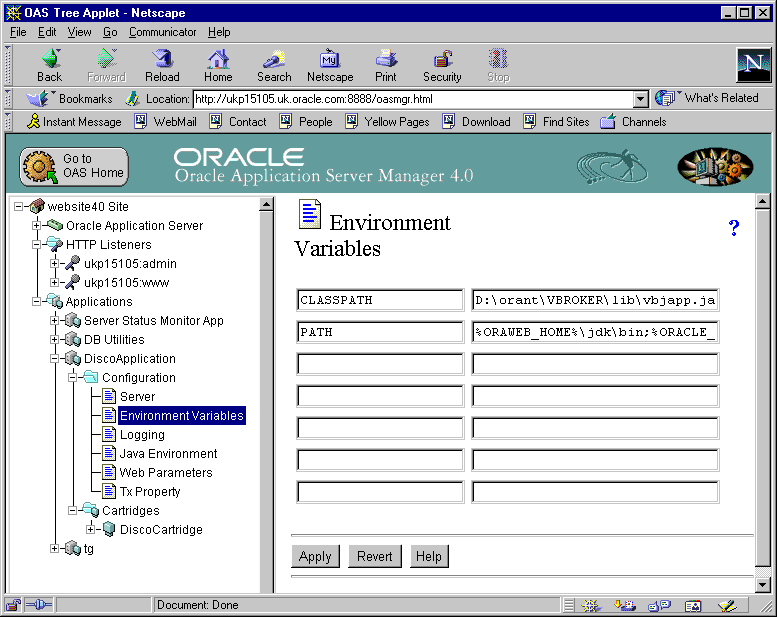Collapse the HTTP Listeners node
Screen dimensions: 778x618
(x=36, y=245)
